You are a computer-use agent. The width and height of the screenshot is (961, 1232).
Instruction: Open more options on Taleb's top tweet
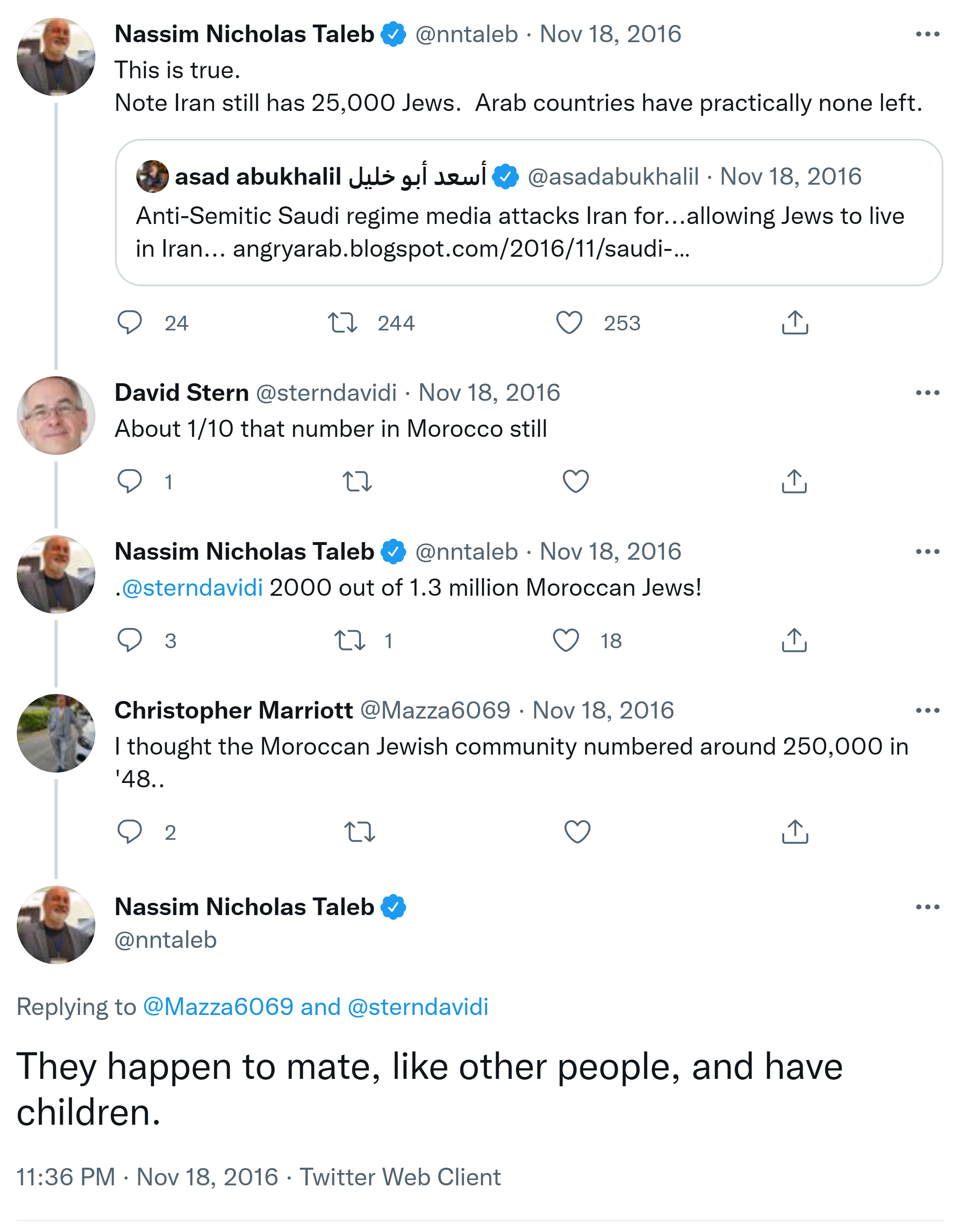[x=927, y=34]
